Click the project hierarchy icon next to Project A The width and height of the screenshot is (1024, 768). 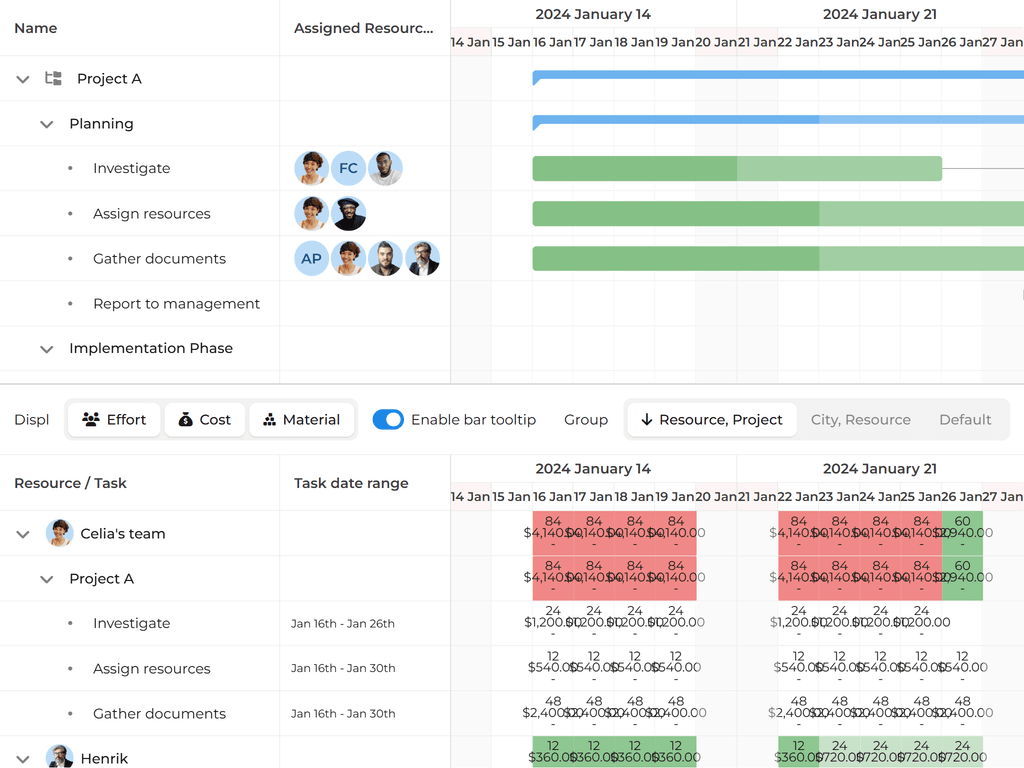click(x=51, y=78)
